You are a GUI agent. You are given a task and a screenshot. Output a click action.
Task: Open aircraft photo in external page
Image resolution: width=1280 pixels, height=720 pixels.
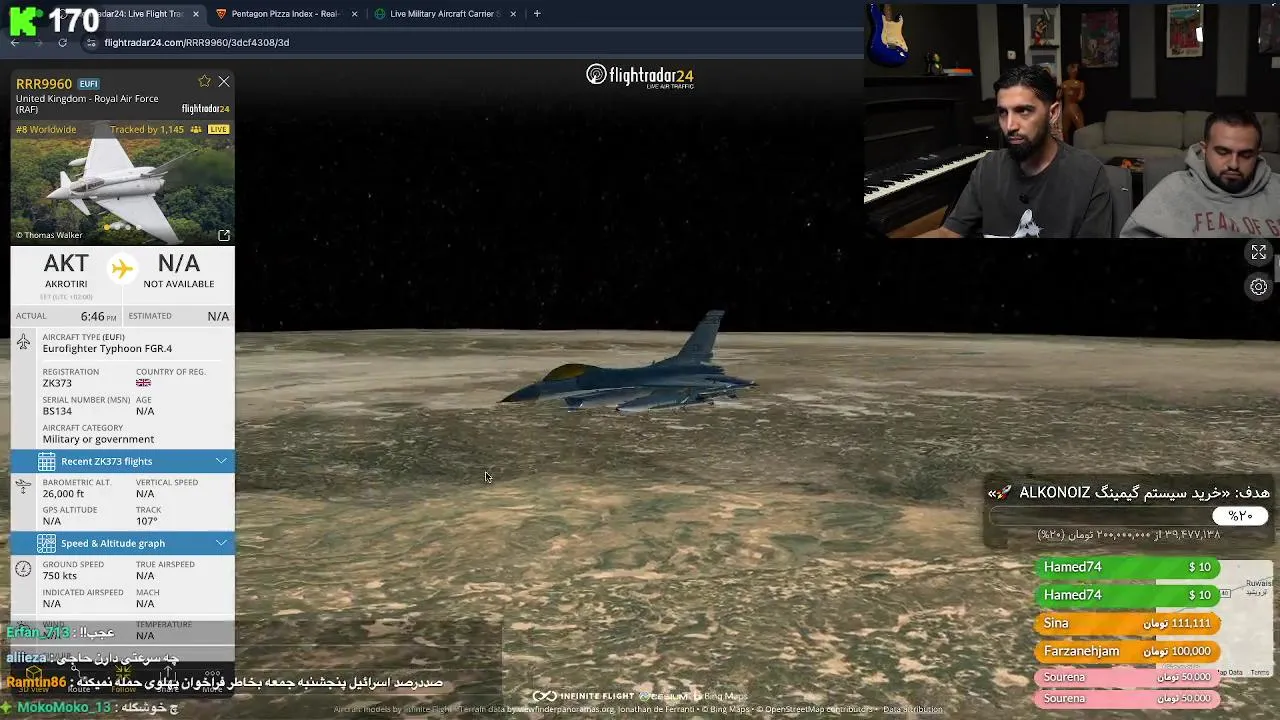(224, 235)
